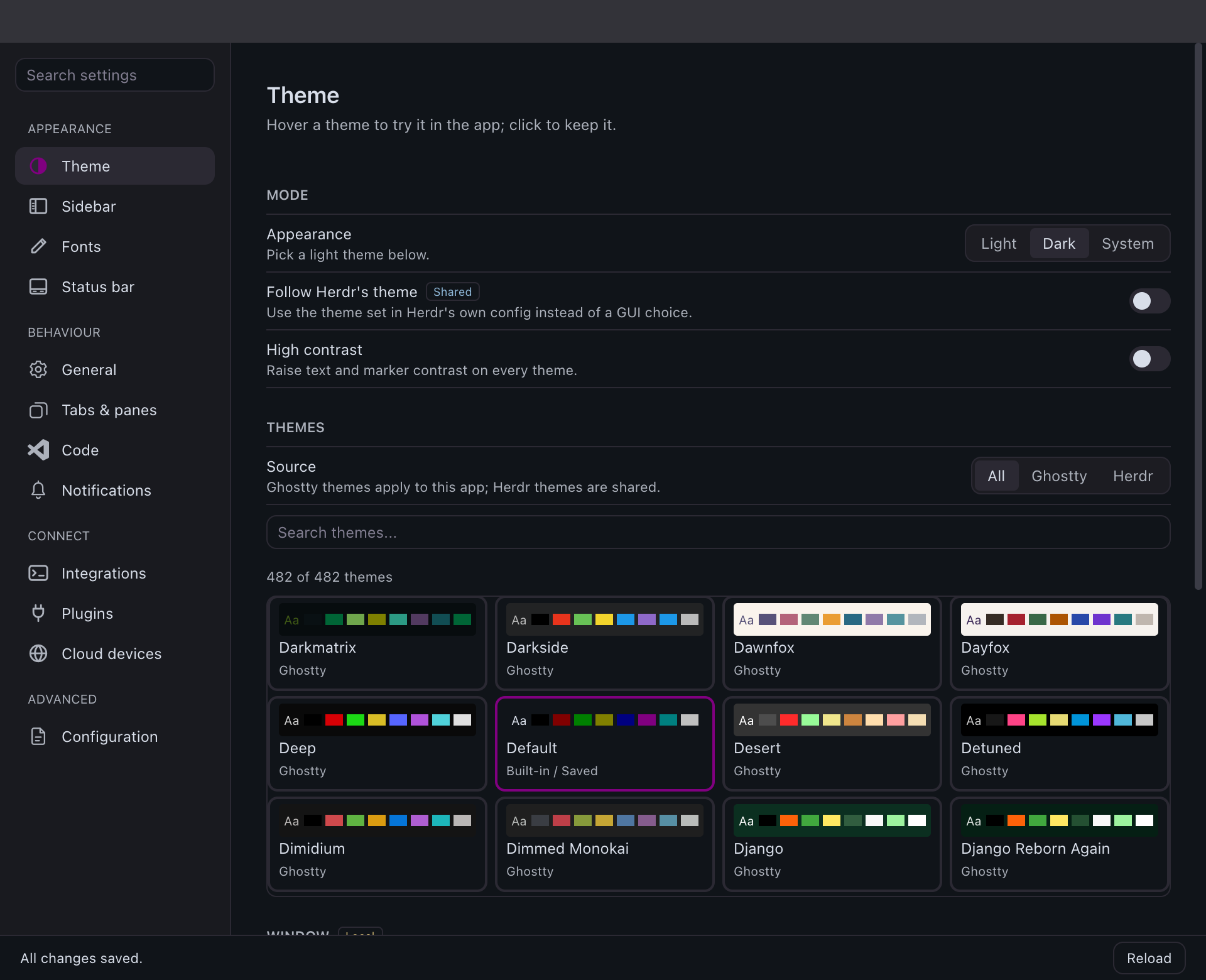Click the Tabs & panes icon

[x=38, y=410]
